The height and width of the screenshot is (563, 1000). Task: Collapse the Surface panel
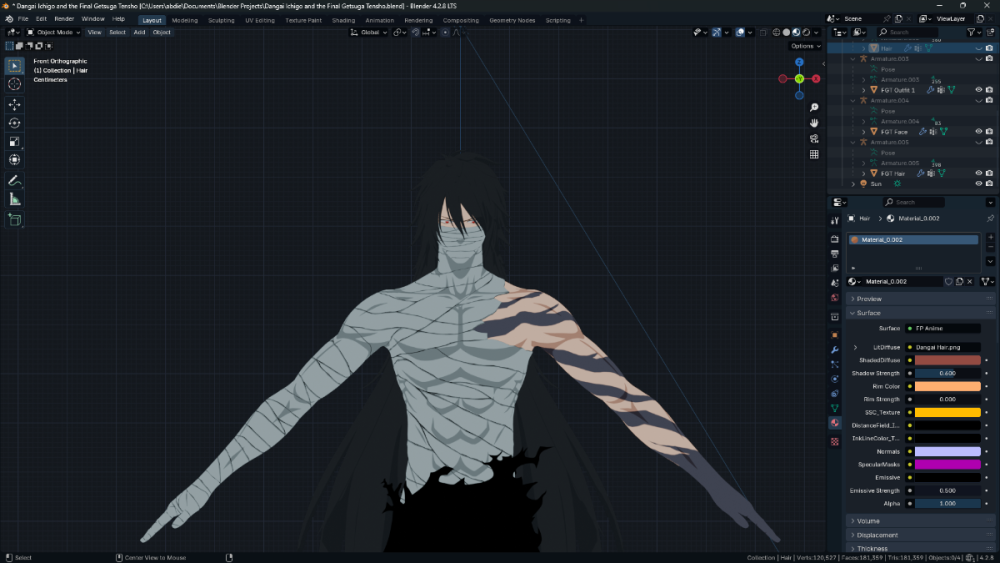[868, 313]
